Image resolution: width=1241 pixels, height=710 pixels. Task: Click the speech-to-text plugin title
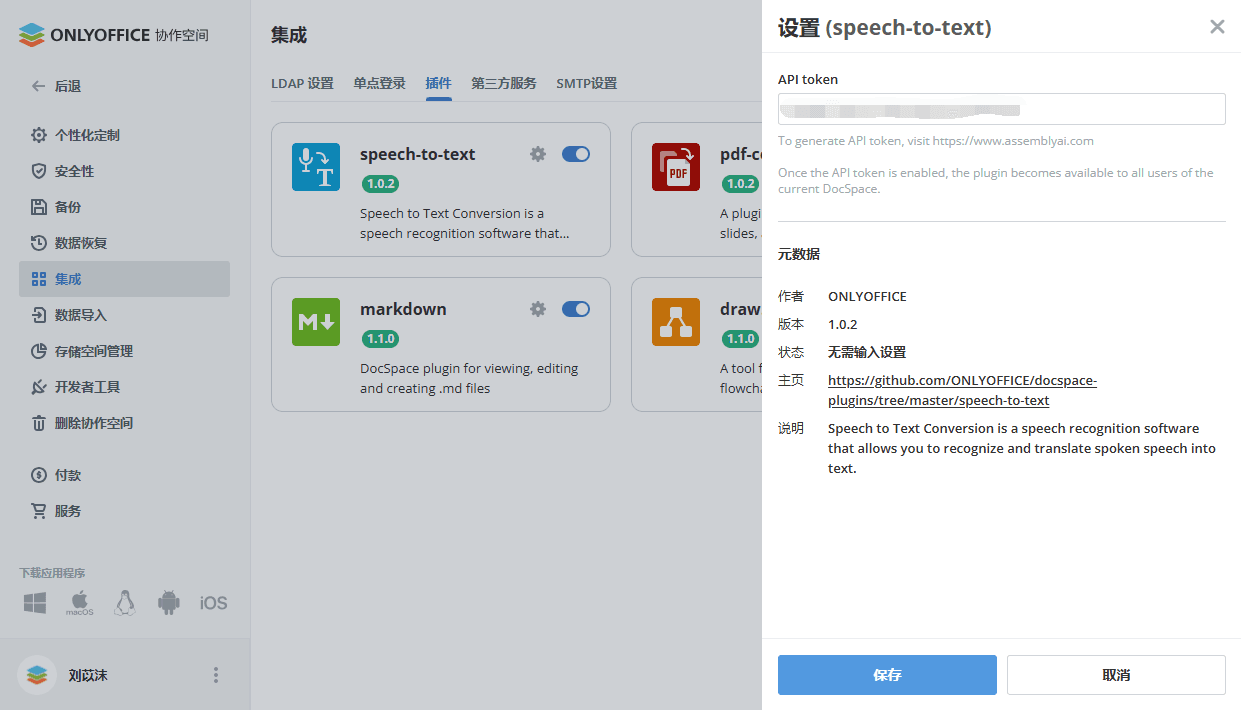click(x=418, y=154)
